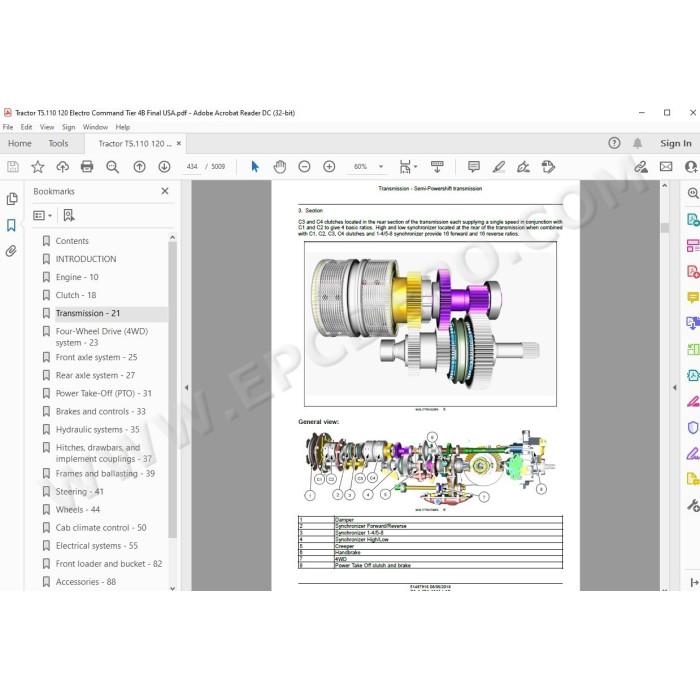This screenshot has width=700, height=700.
Task: Click the Save file toolbar icon
Action: tap(13, 167)
